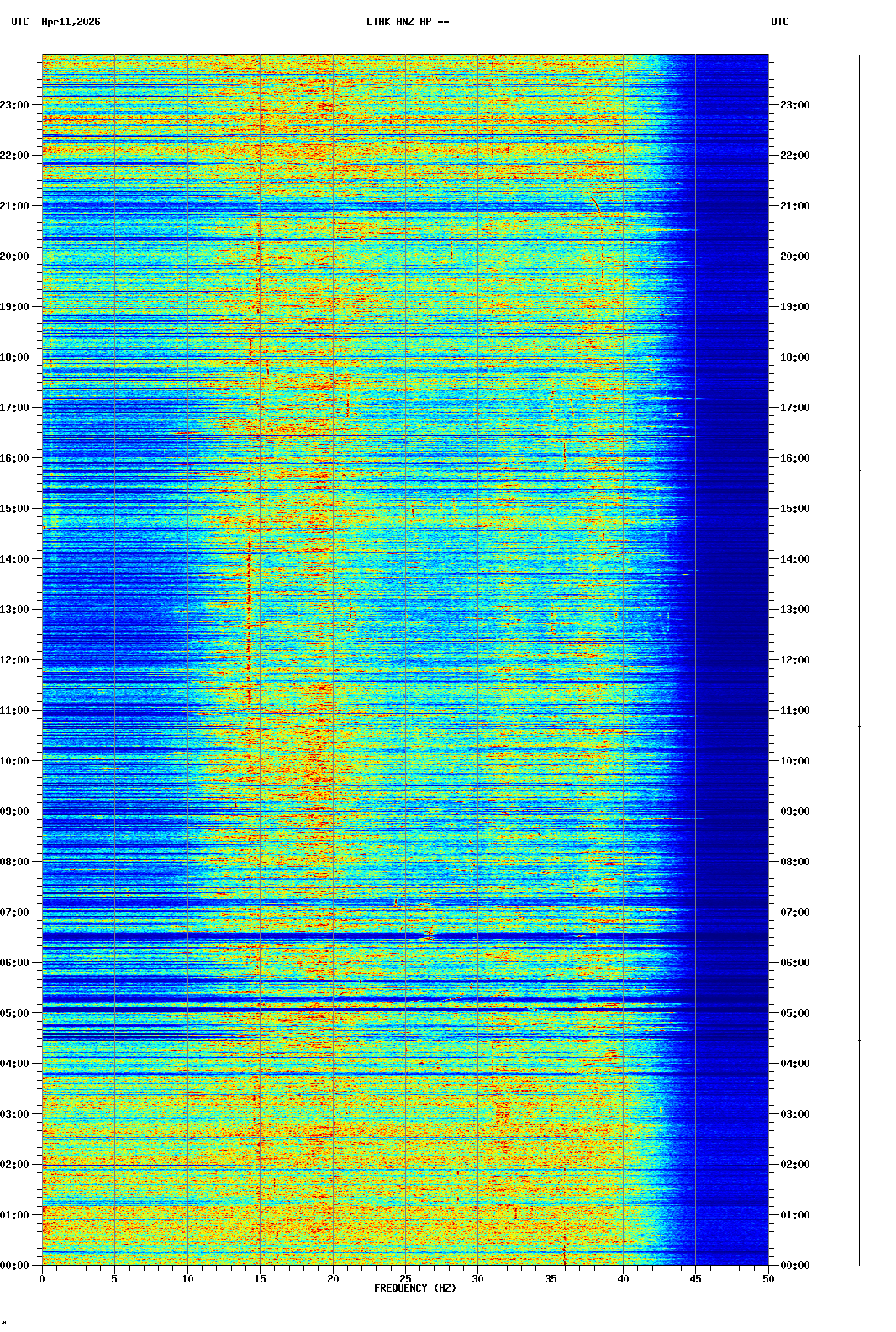Screen dimensions: 896x1332
Task: Select the 21:00 marker on right time axis
Action: [794, 206]
